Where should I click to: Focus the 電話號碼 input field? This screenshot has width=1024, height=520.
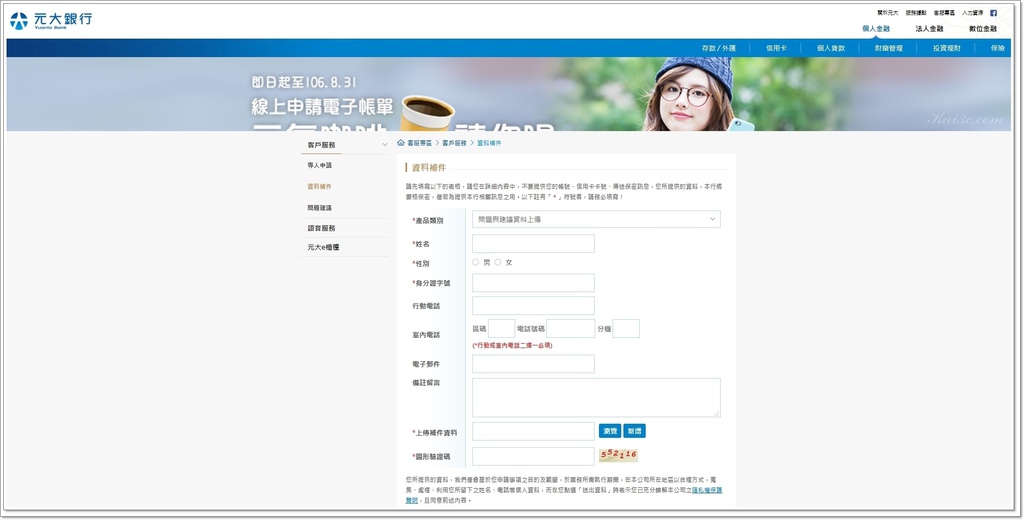pos(570,329)
